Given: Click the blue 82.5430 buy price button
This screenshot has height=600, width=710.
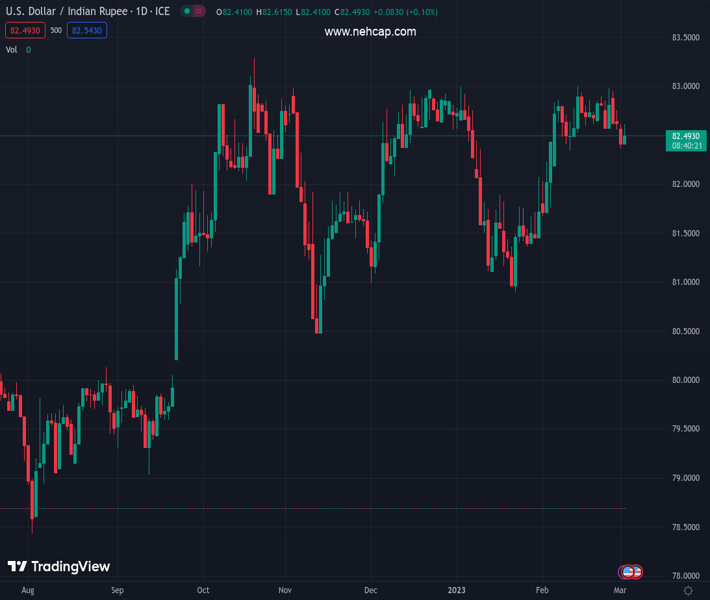Looking at the screenshot, I should tap(87, 30).
